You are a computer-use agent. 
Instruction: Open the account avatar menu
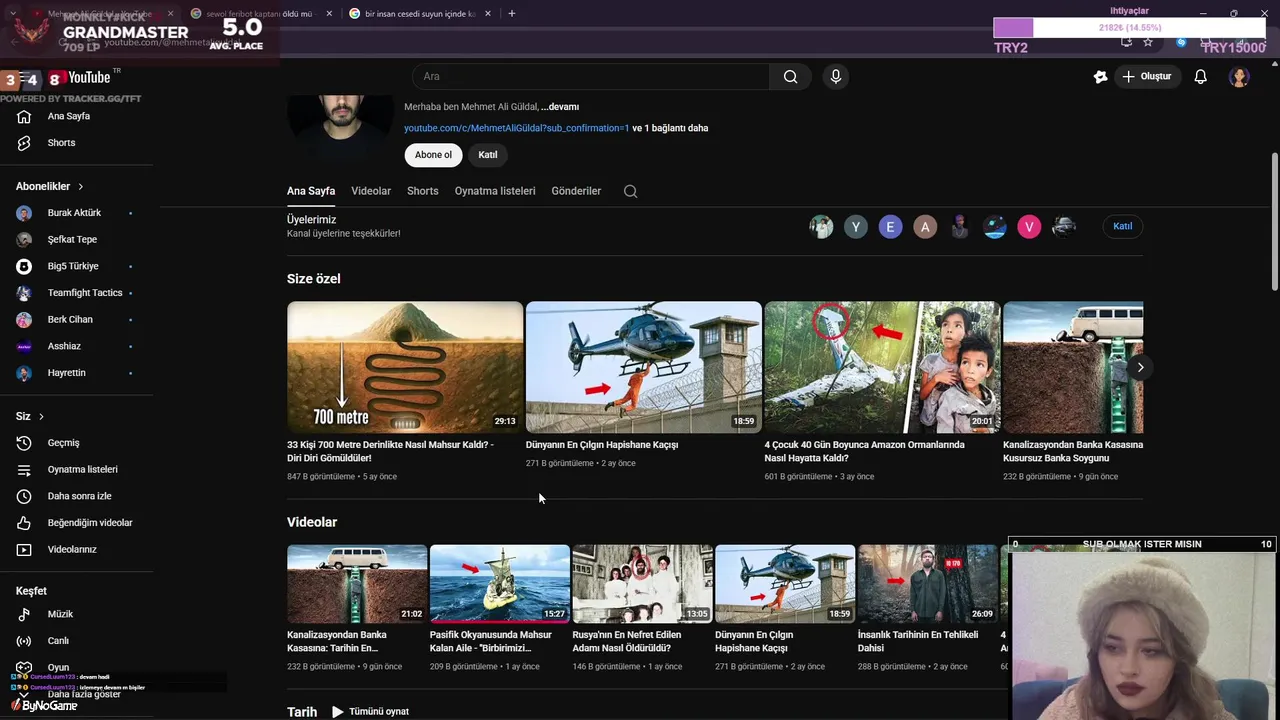tap(1239, 77)
